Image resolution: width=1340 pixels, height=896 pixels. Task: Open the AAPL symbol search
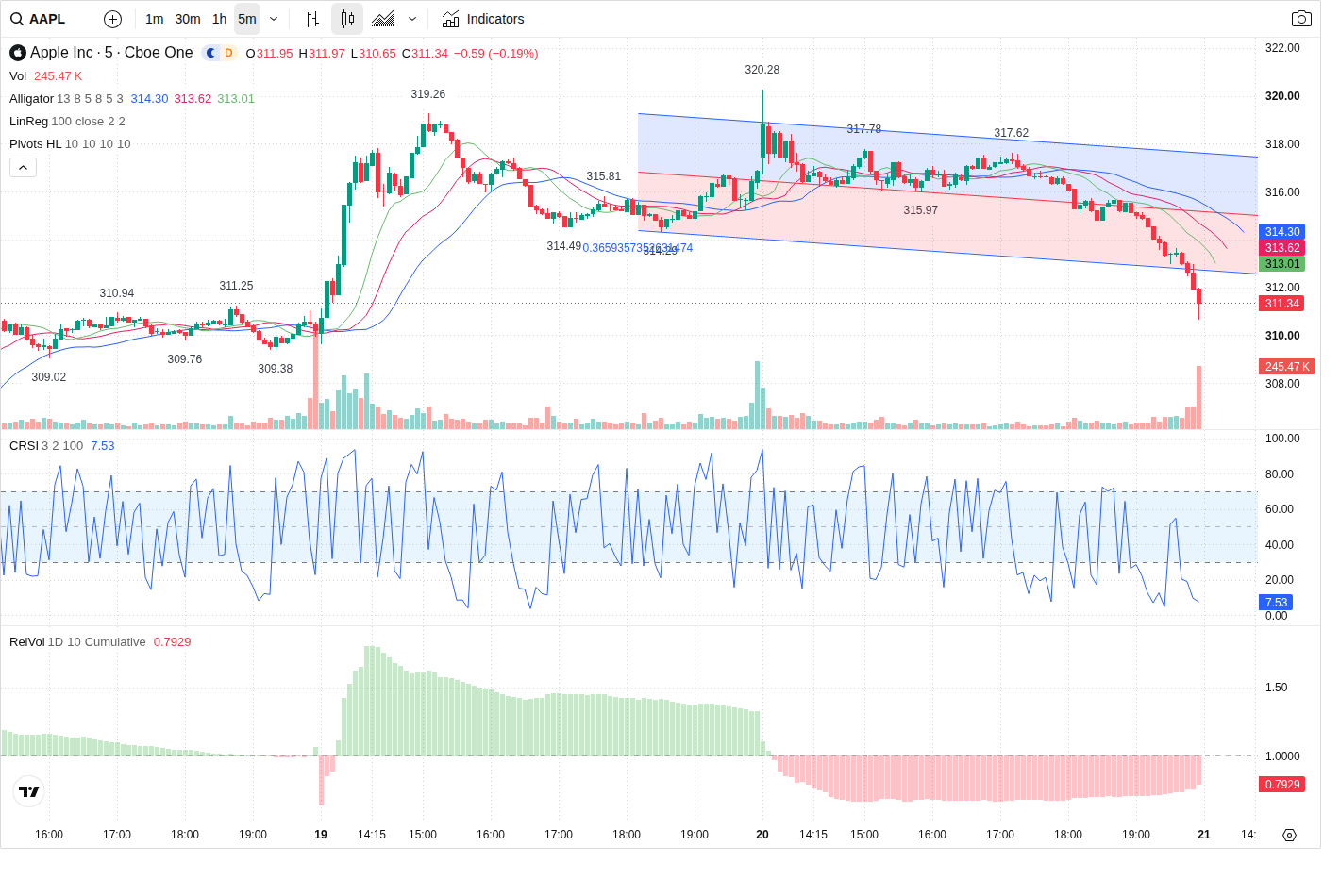pyautogui.click(x=39, y=19)
